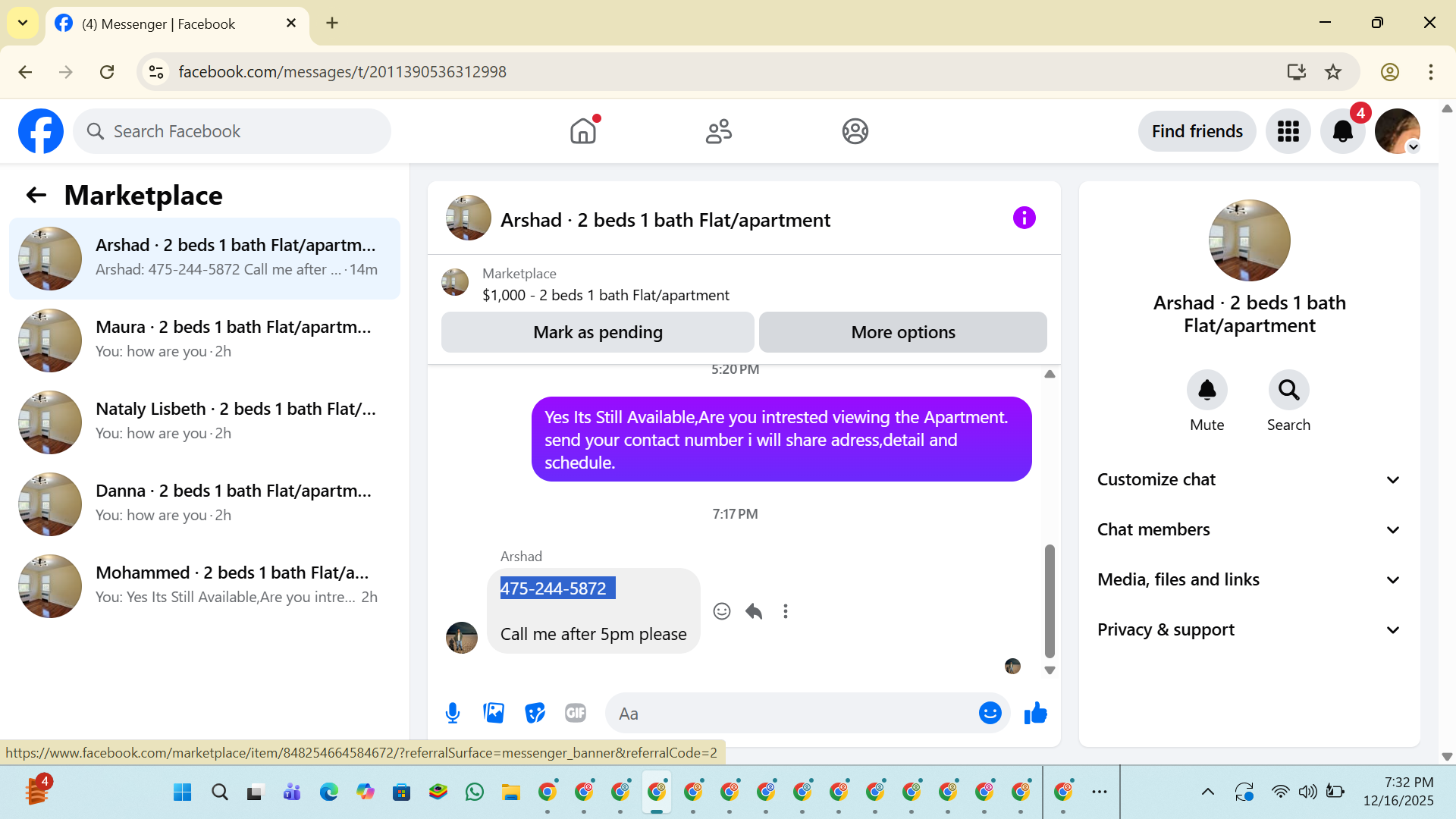Image resolution: width=1456 pixels, height=819 pixels.
Task: Click Arshad's sender avatar beside message
Action: [x=462, y=638]
